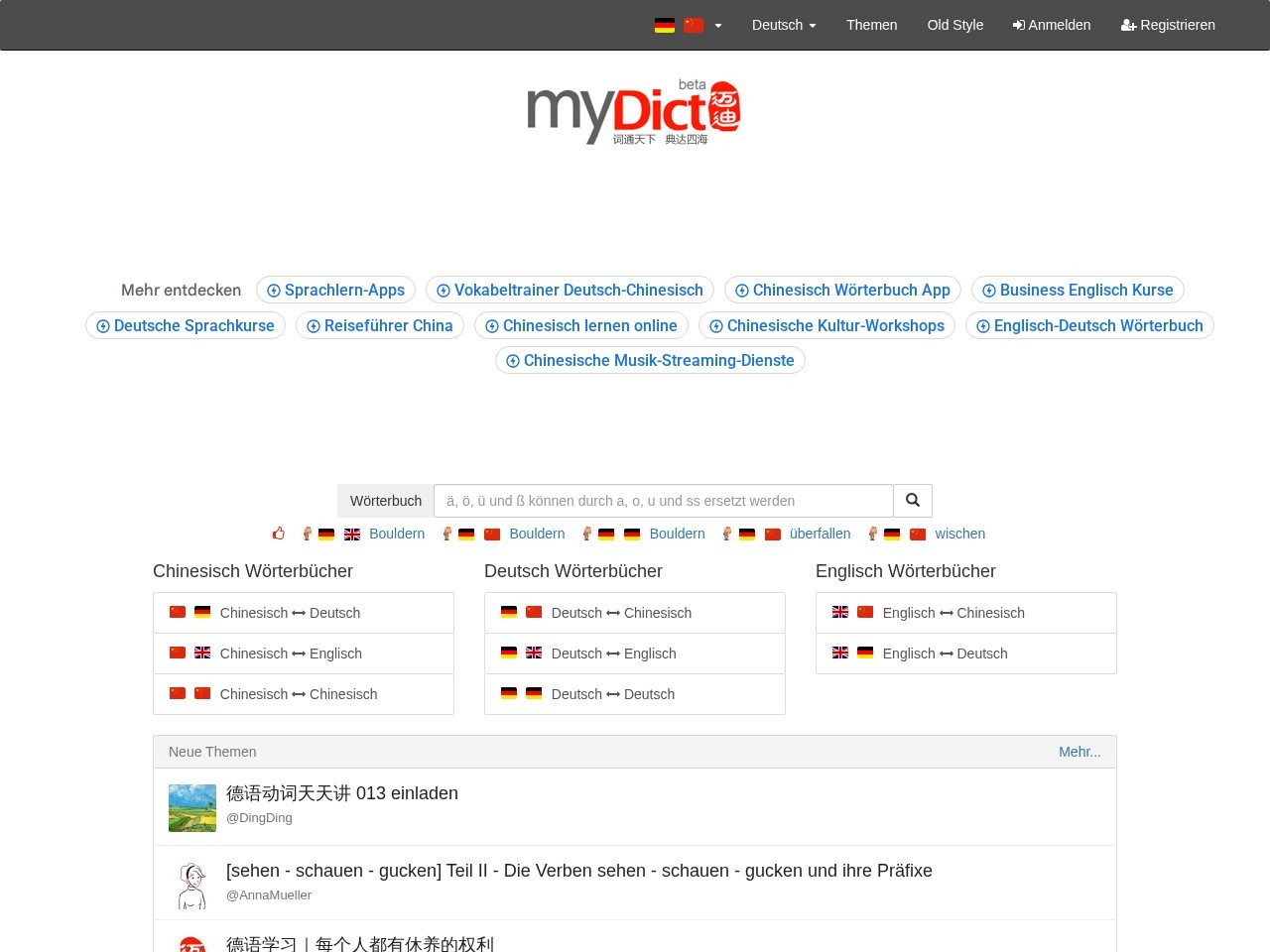Choose the Deutsch ⟷ Englisch dictionary

pos(613,654)
